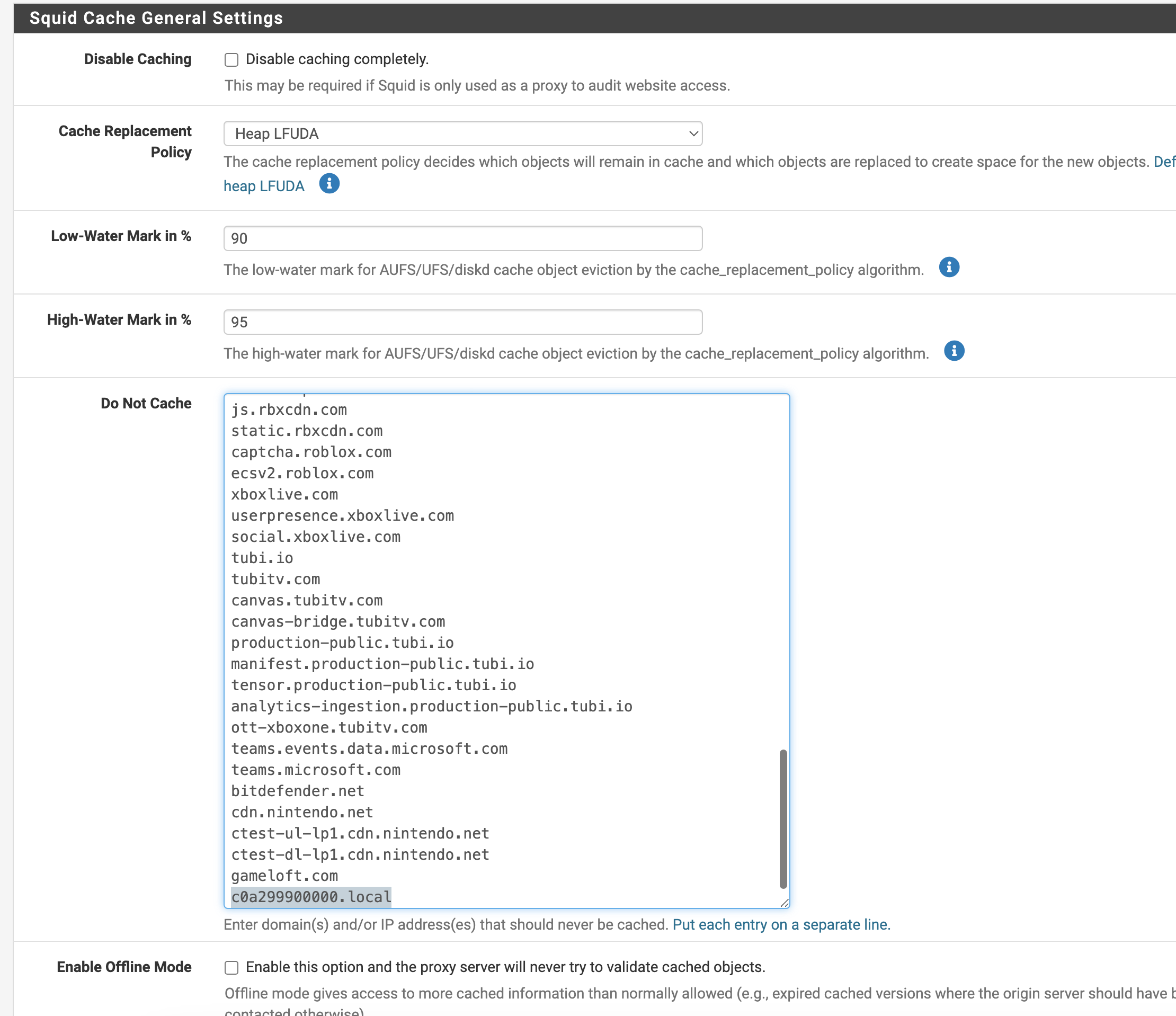Click the heap LFUDA link
The width and height of the screenshot is (1176, 1016).
pos(264,186)
